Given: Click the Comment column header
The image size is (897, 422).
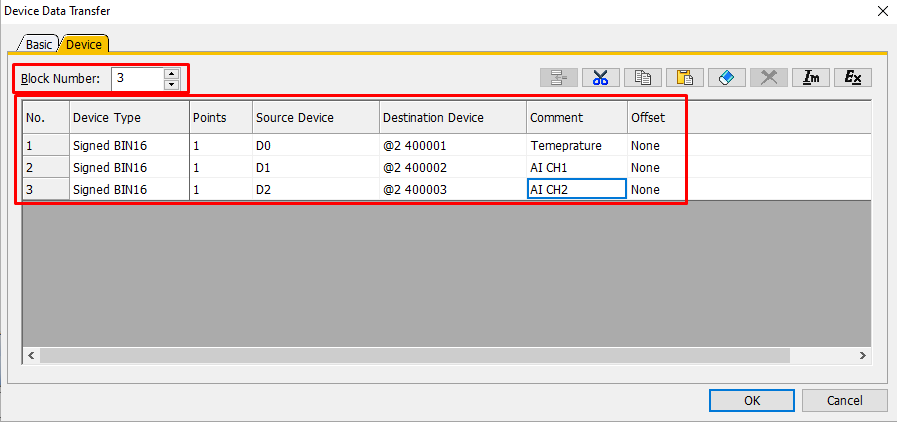Looking at the screenshot, I should point(577,118).
